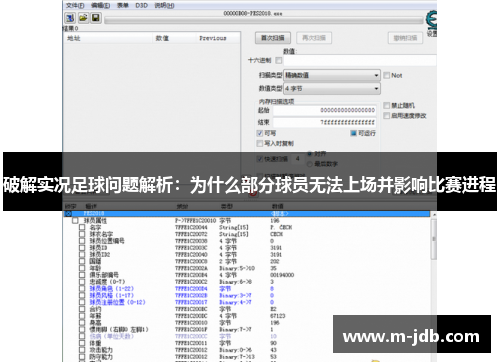
Task: Click the 撤销扫描 button
Action: tap(405, 38)
